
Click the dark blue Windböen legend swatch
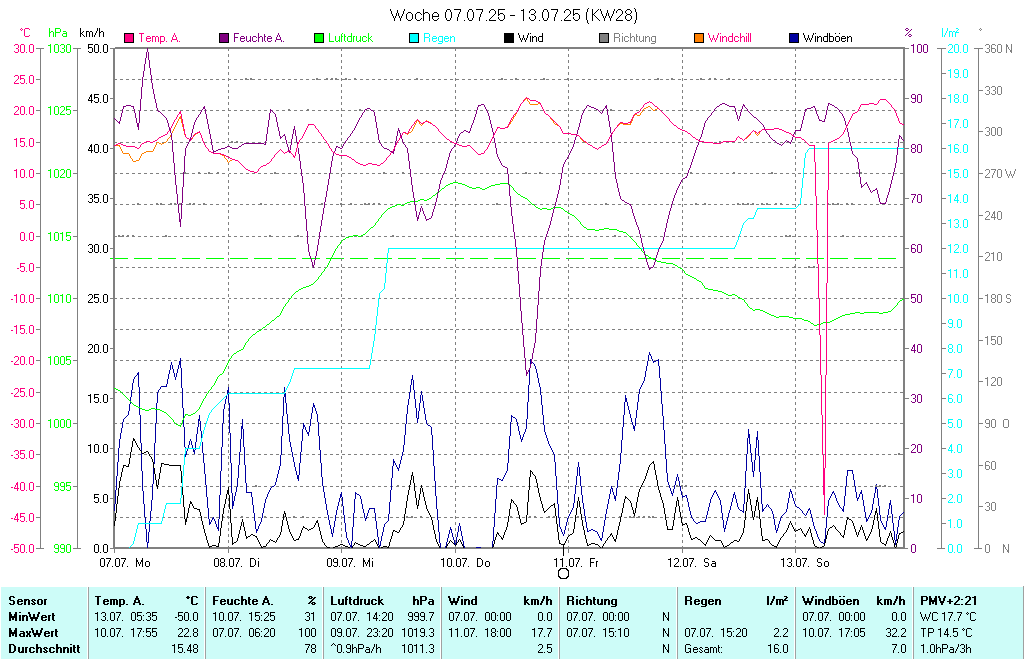pos(794,38)
